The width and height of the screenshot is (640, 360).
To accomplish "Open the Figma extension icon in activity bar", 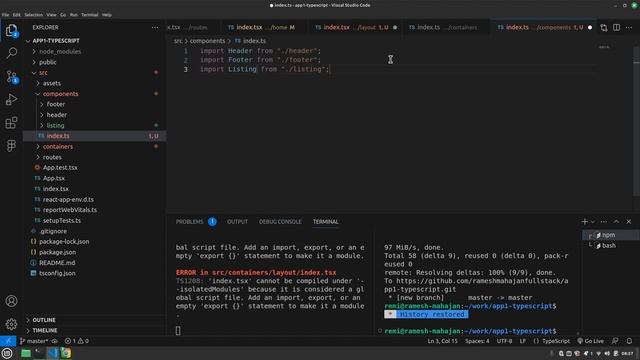I will click(x=11, y=146).
